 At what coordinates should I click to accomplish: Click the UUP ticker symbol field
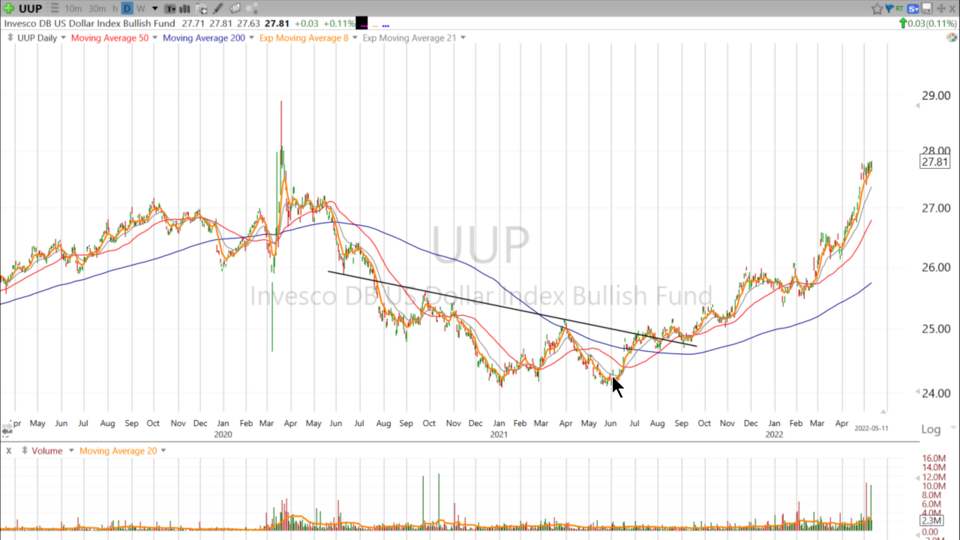[x=30, y=9]
